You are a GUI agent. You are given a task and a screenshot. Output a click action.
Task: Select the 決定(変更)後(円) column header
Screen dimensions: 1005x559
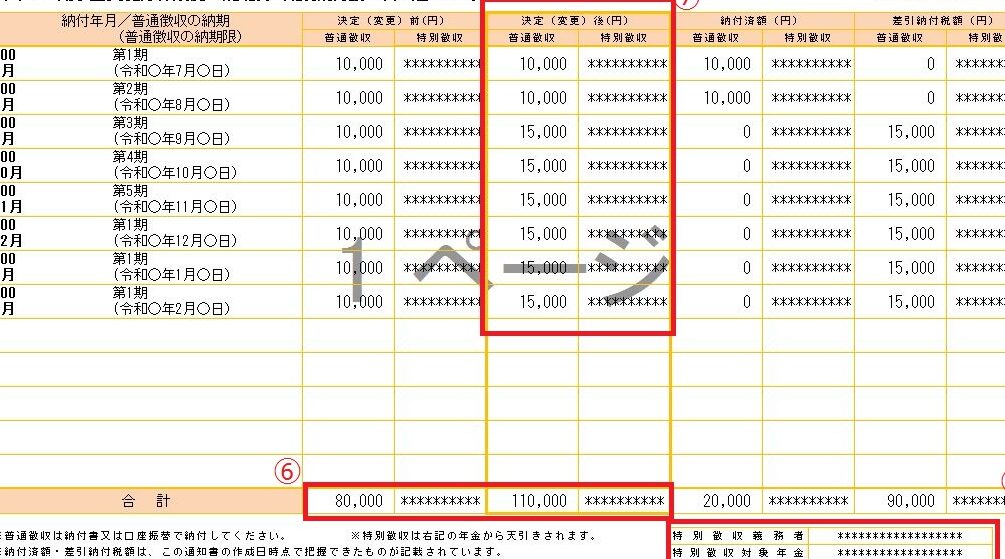point(577,20)
